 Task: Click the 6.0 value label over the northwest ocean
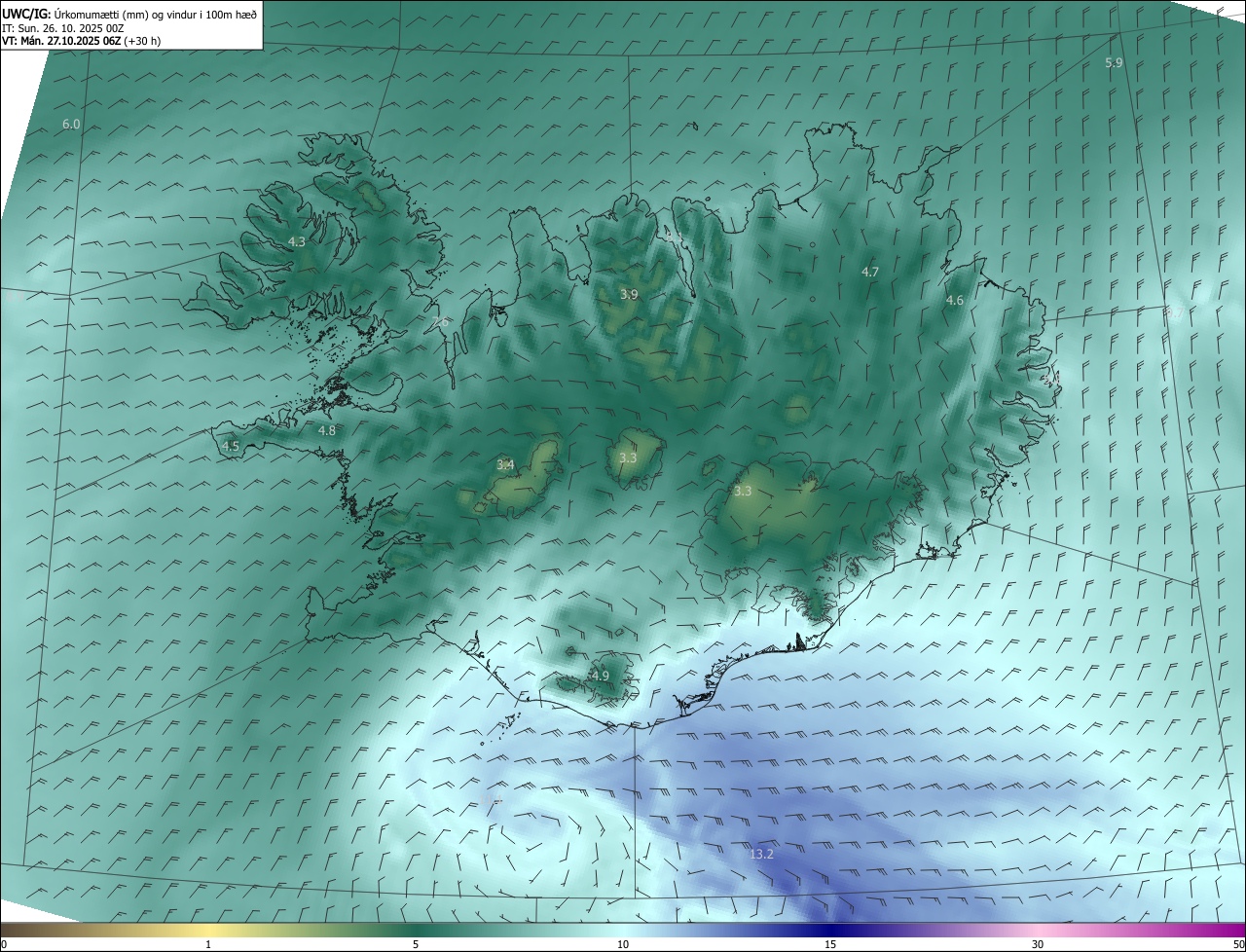(71, 125)
